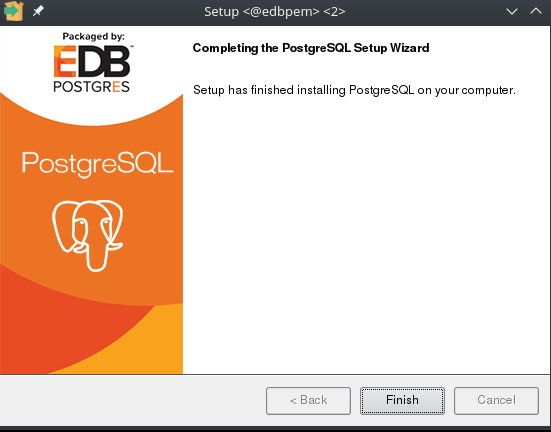Click the Finish button
551x432 pixels.
pyautogui.click(x=402, y=401)
